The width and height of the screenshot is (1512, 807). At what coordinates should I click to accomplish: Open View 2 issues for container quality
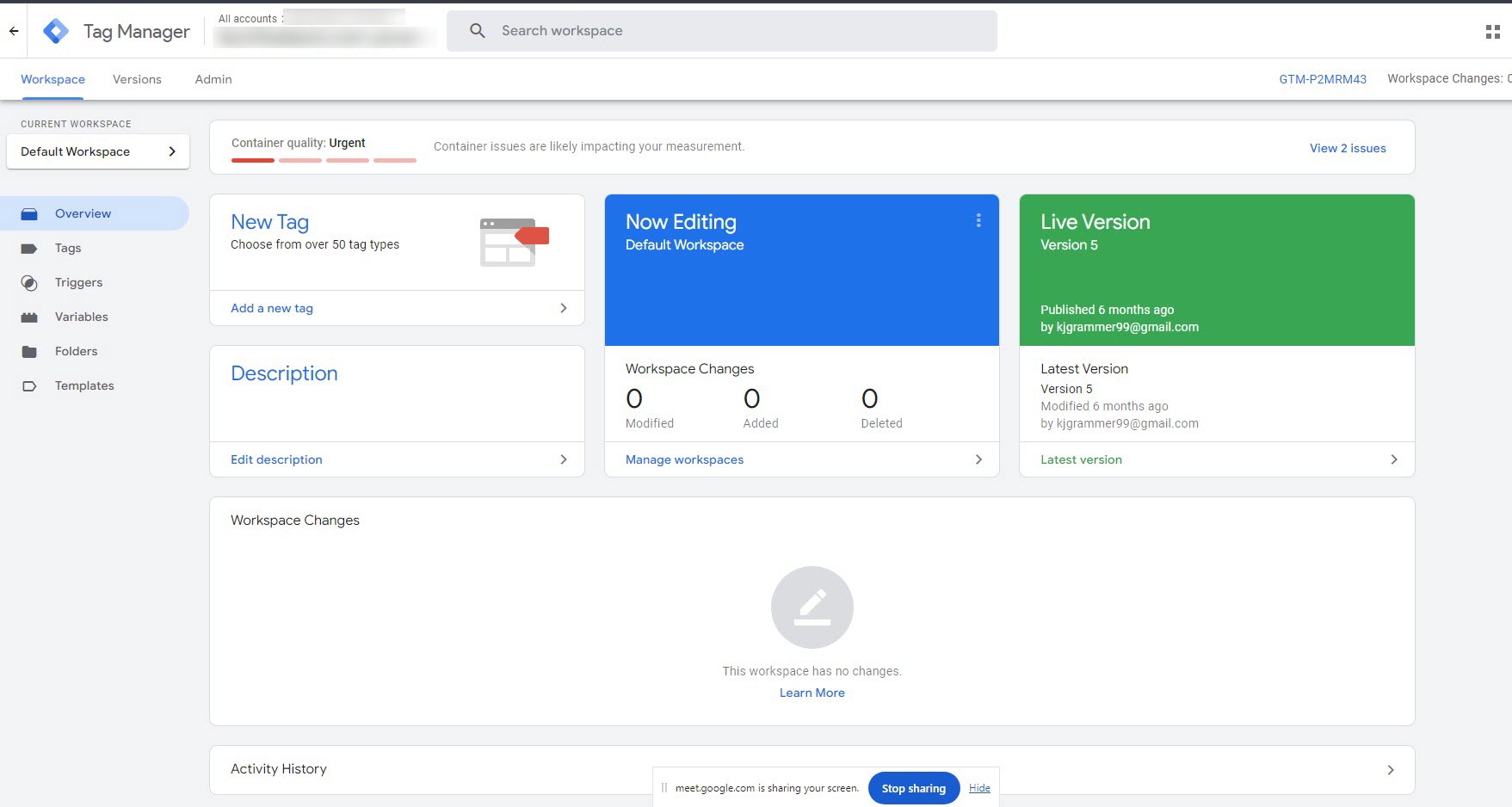coord(1348,147)
